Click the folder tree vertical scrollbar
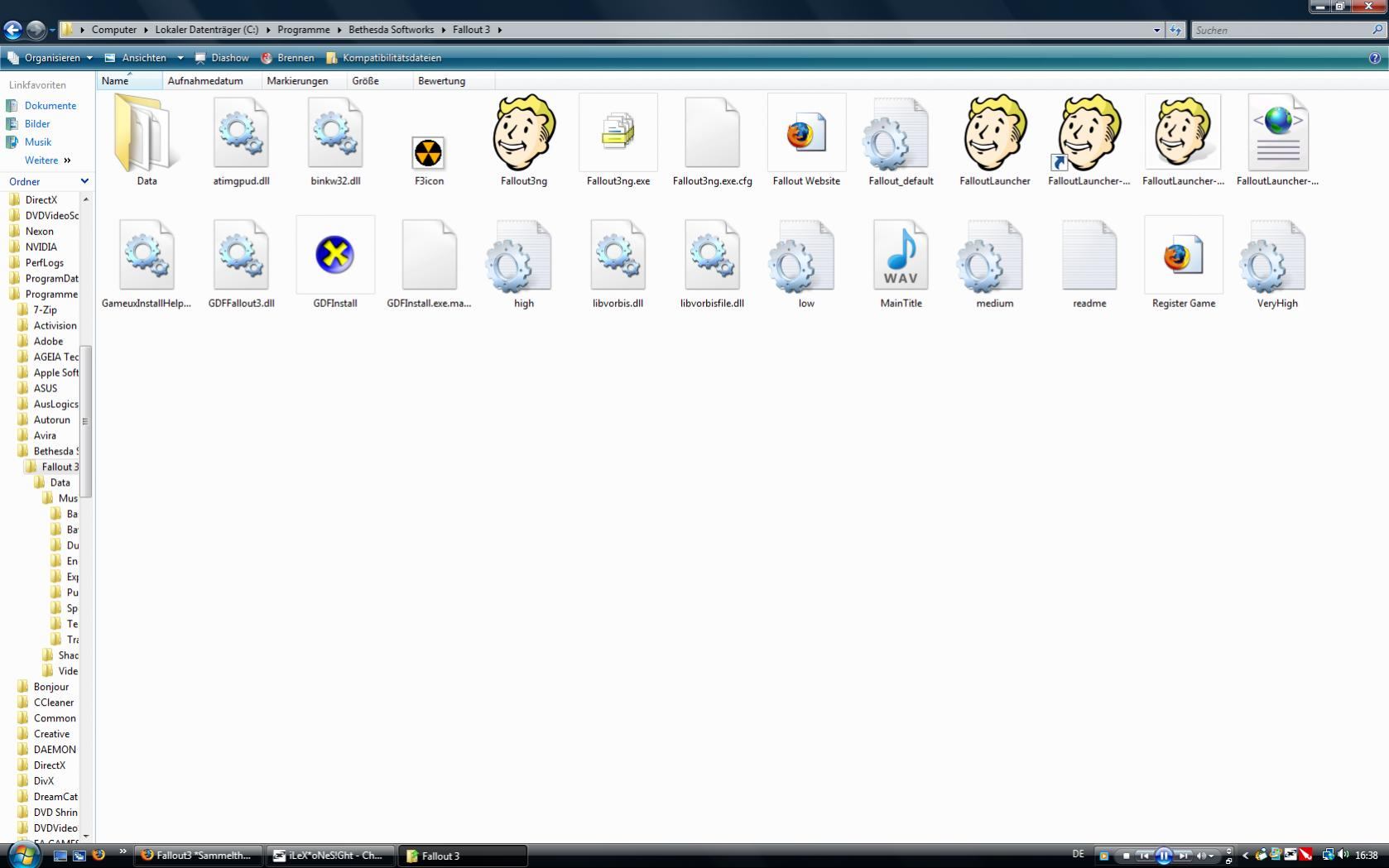 (85, 422)
